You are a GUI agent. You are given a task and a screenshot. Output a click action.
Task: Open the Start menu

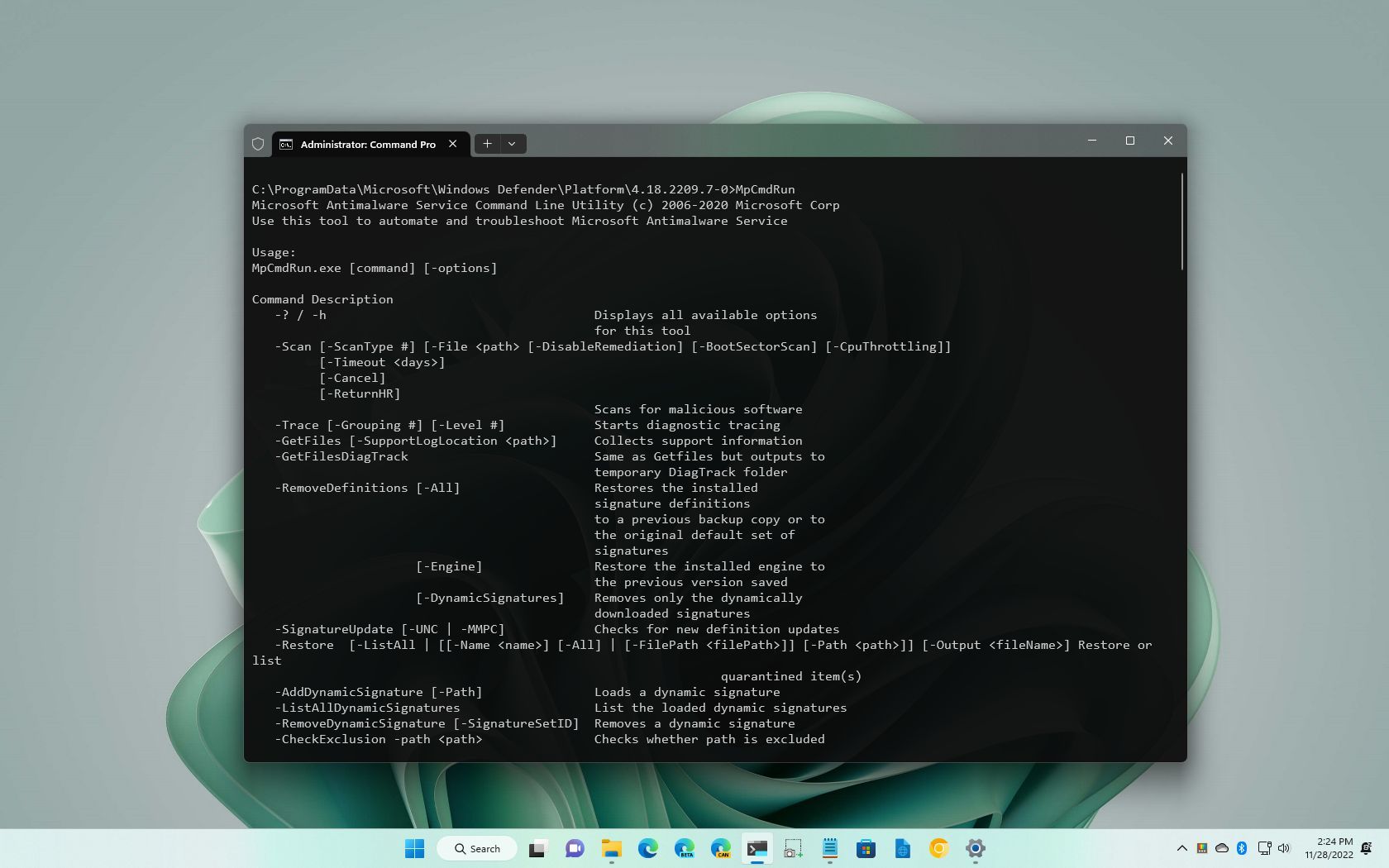tap(415, 848)
